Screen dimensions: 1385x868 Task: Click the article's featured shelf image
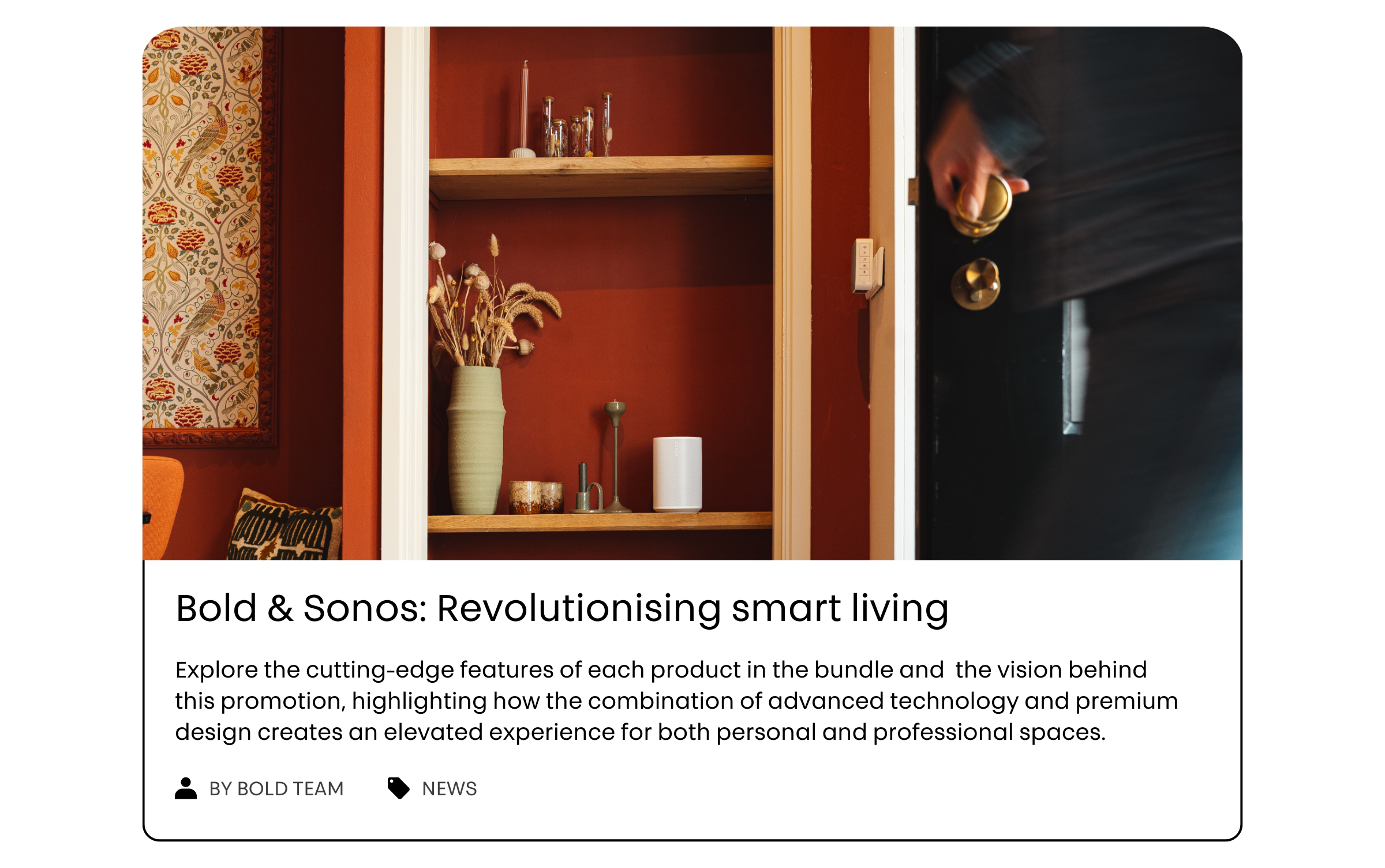692,293
